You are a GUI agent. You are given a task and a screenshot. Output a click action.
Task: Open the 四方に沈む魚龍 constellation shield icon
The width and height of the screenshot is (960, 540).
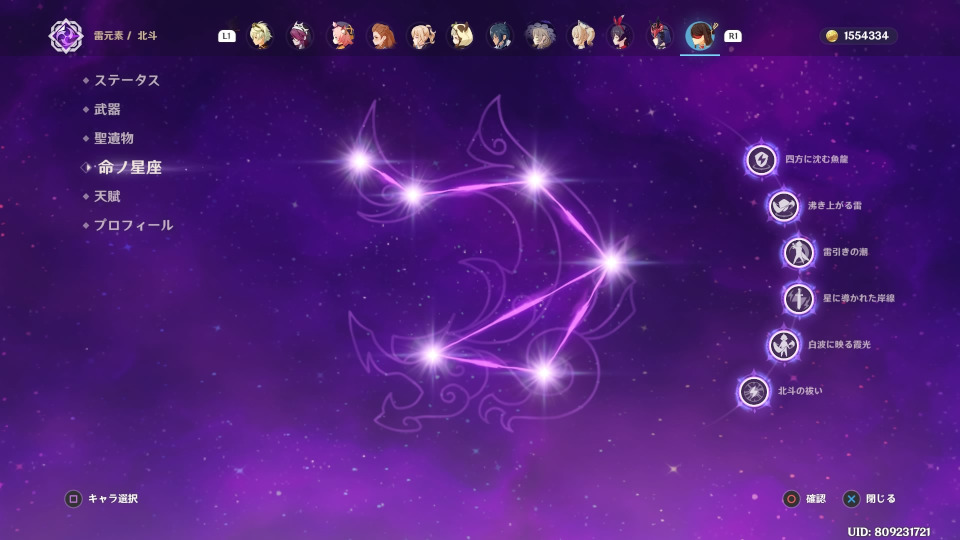761,160
